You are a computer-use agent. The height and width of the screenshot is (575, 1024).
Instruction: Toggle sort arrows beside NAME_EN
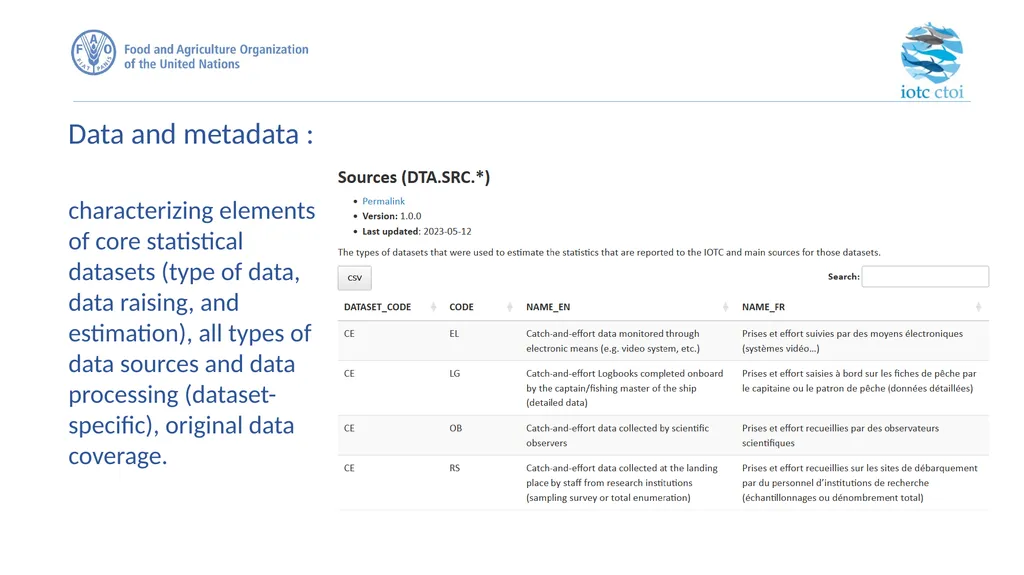(725, 307)
